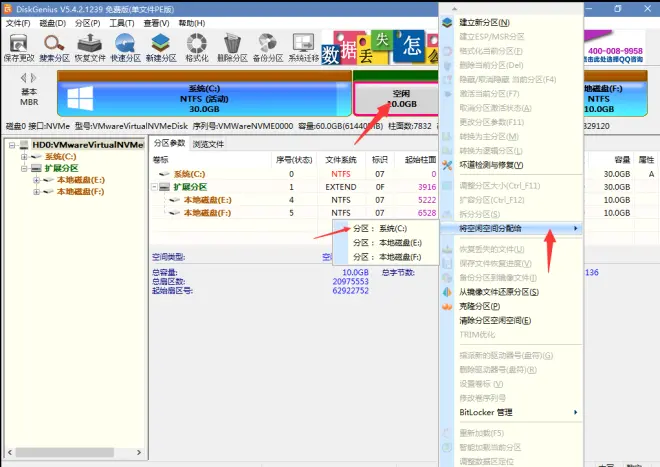660x467 pixels.
Task: Collapse 扩展分区 row in partition table
Action: [x=154, y=187]
